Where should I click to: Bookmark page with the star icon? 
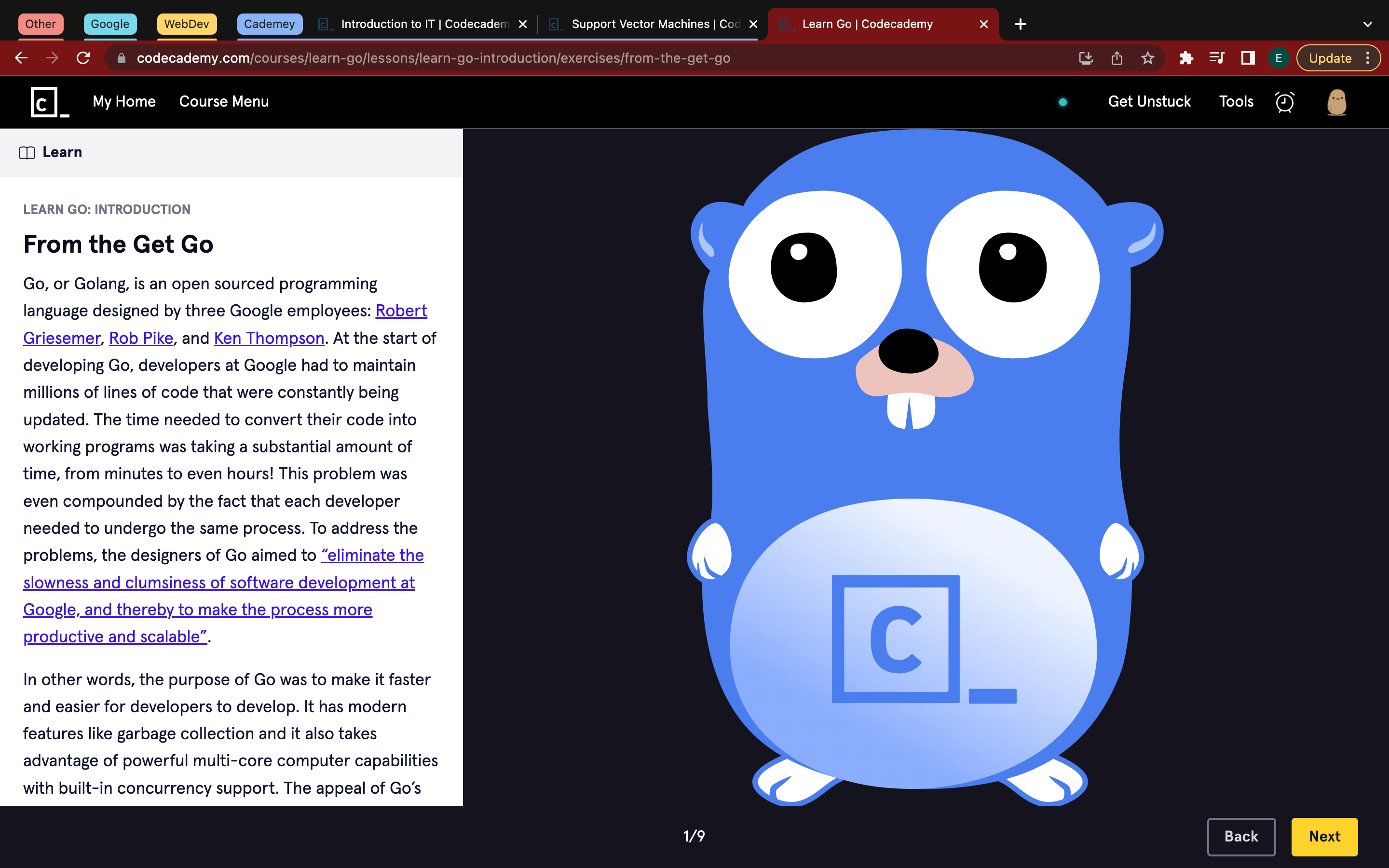point(1147,58)
